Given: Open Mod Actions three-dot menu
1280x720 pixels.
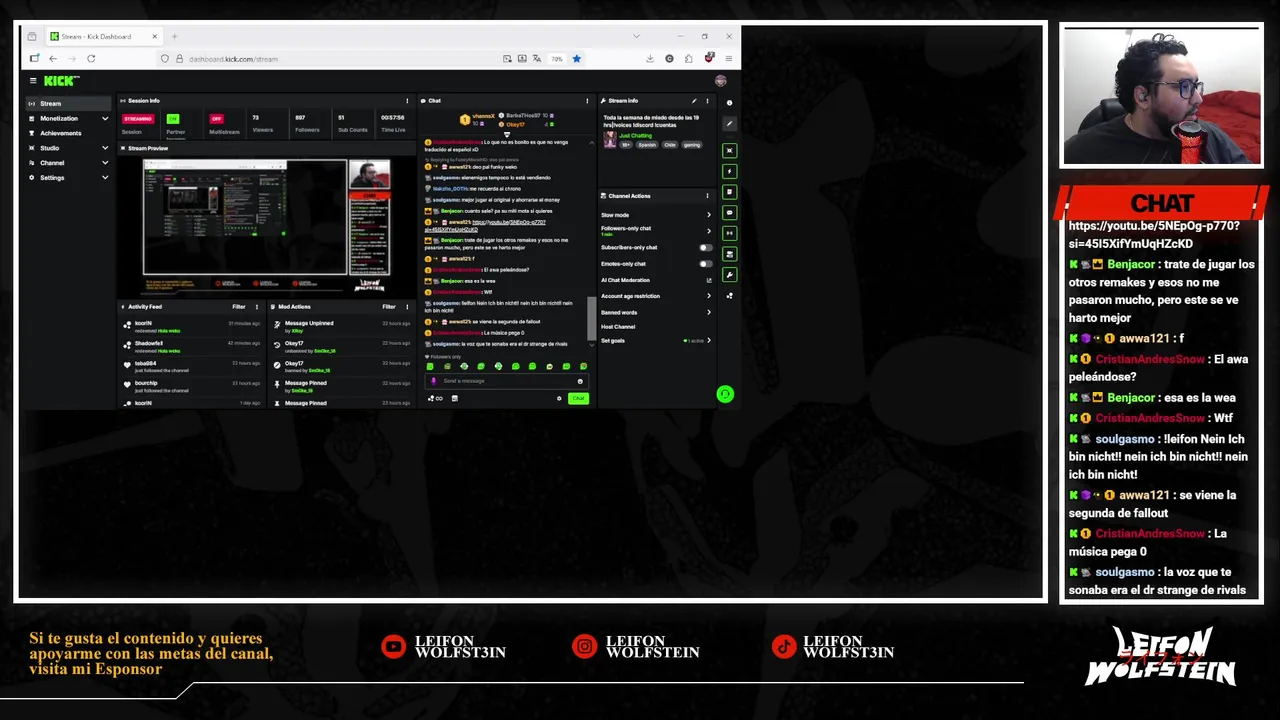Looking at the screenshot, I should tap(407, 307).
